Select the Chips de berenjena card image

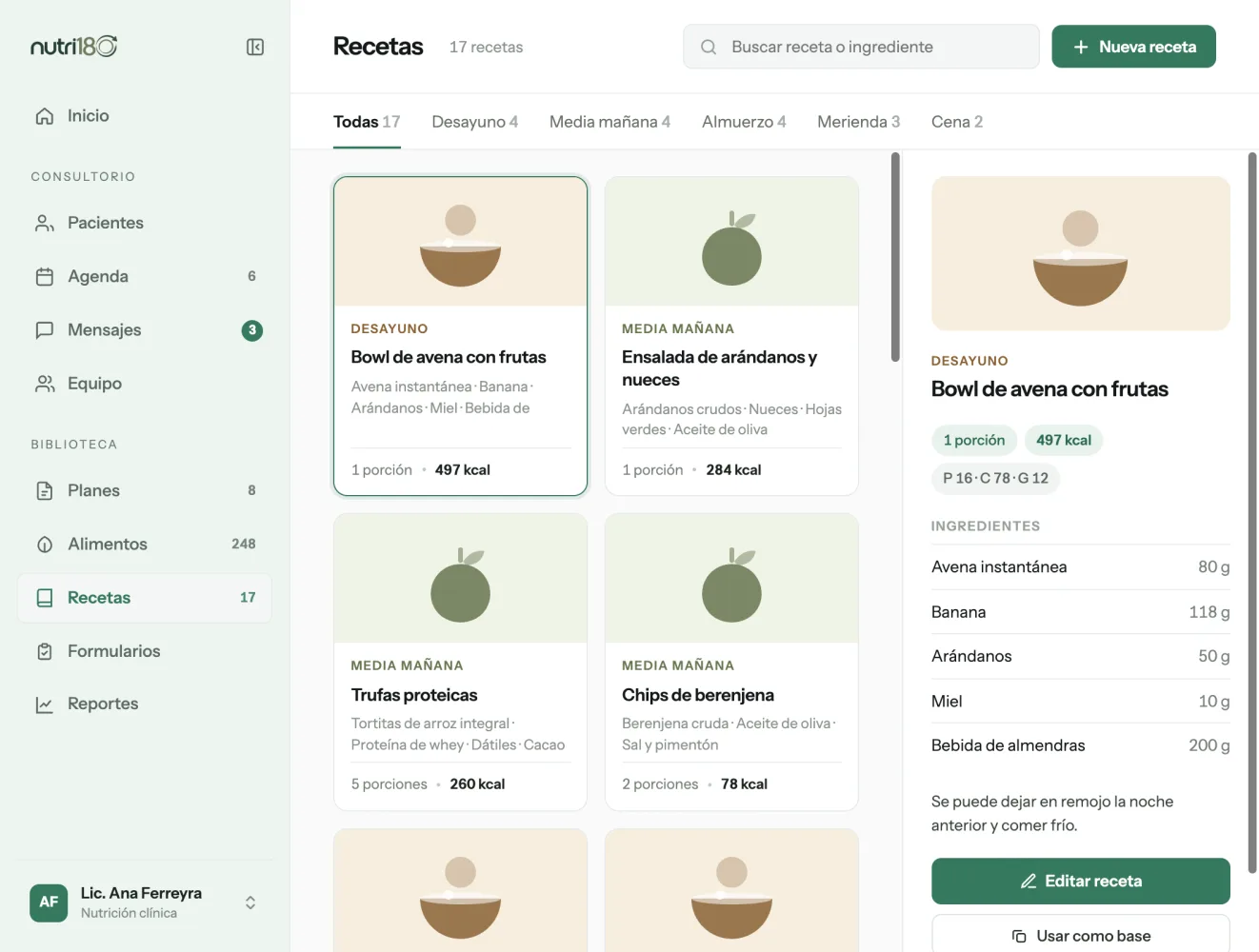(x=731, y=579)
